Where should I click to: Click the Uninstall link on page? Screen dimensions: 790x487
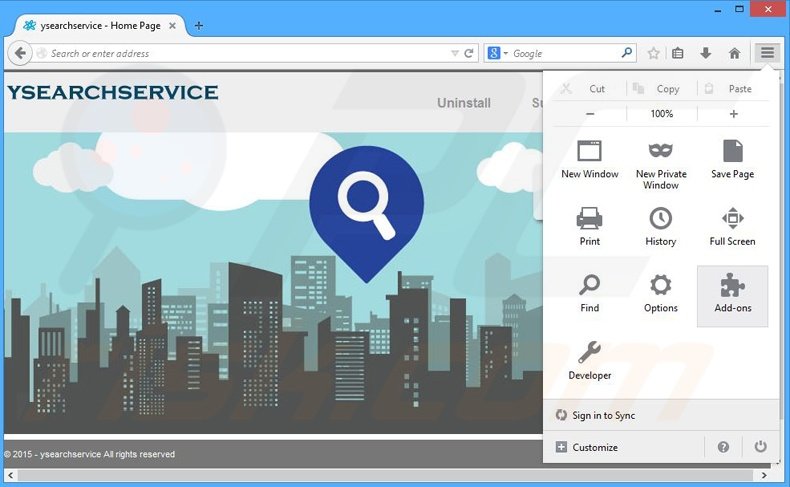point(464,103)
